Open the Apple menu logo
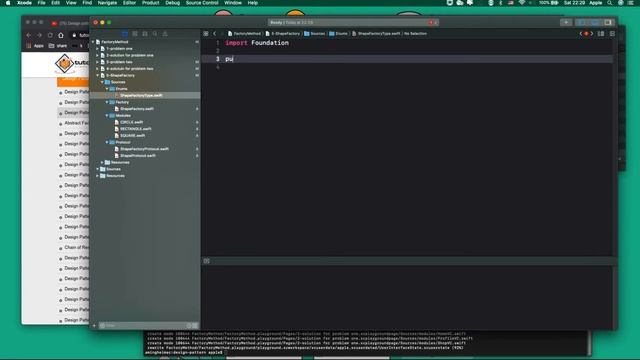Image resolution: width=640 pixels, height=360 pixels. tap(8, 3)
